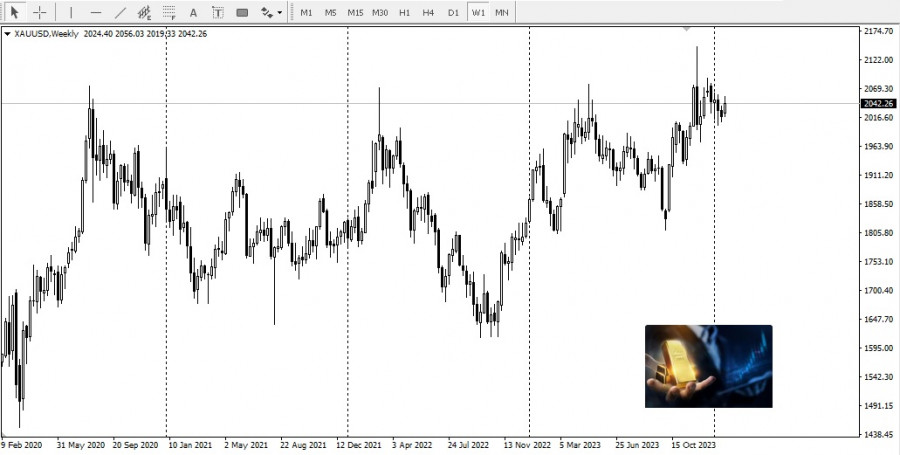Choose the vertical line drawing tool

click(71, 12)
